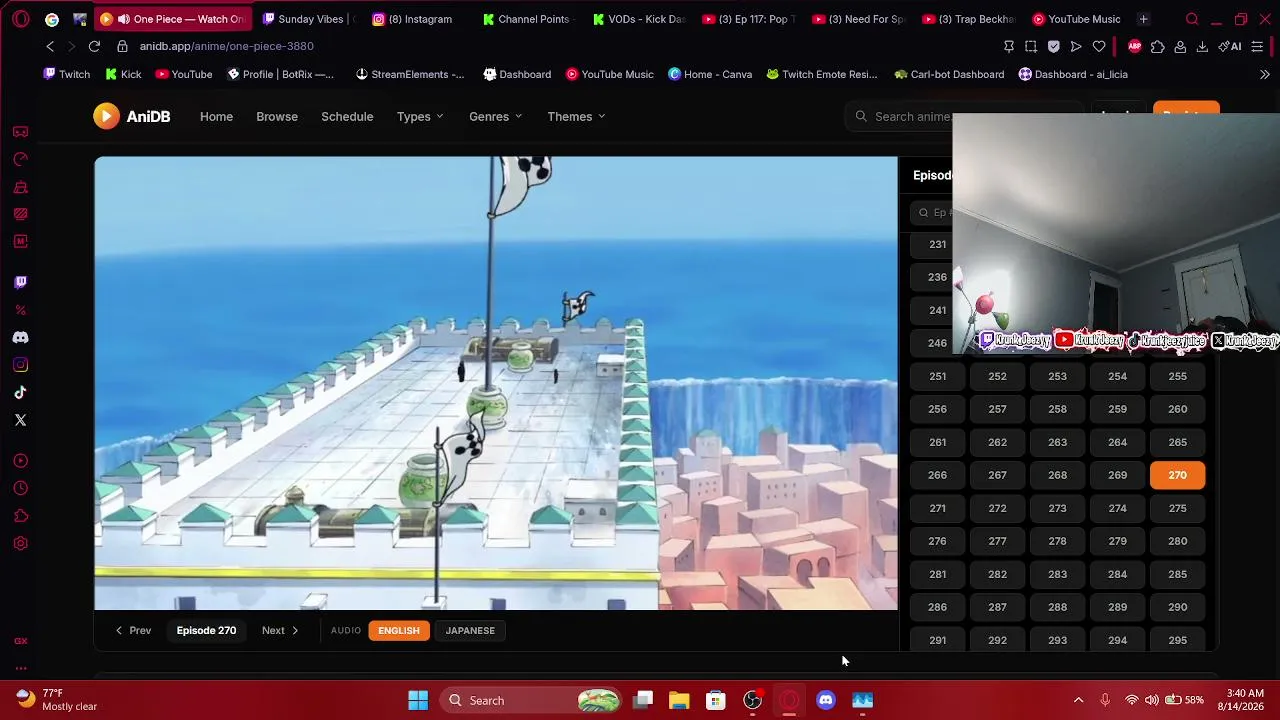Viewport: 1280px width, 720px height.
Task: Open the Windows Start menu
Action: [418, 700]
